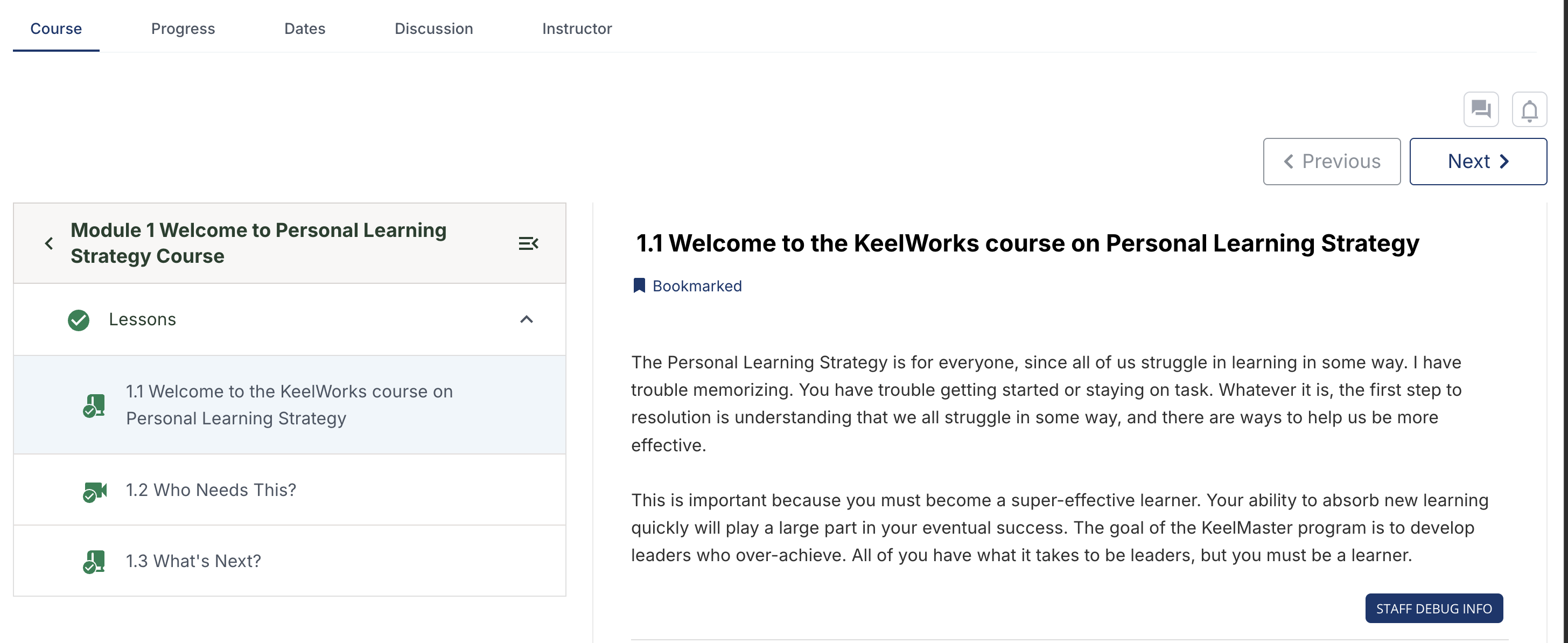Open the Dates tab
1568x643 pixels.
pyautogui.click(x=305, y=29)
